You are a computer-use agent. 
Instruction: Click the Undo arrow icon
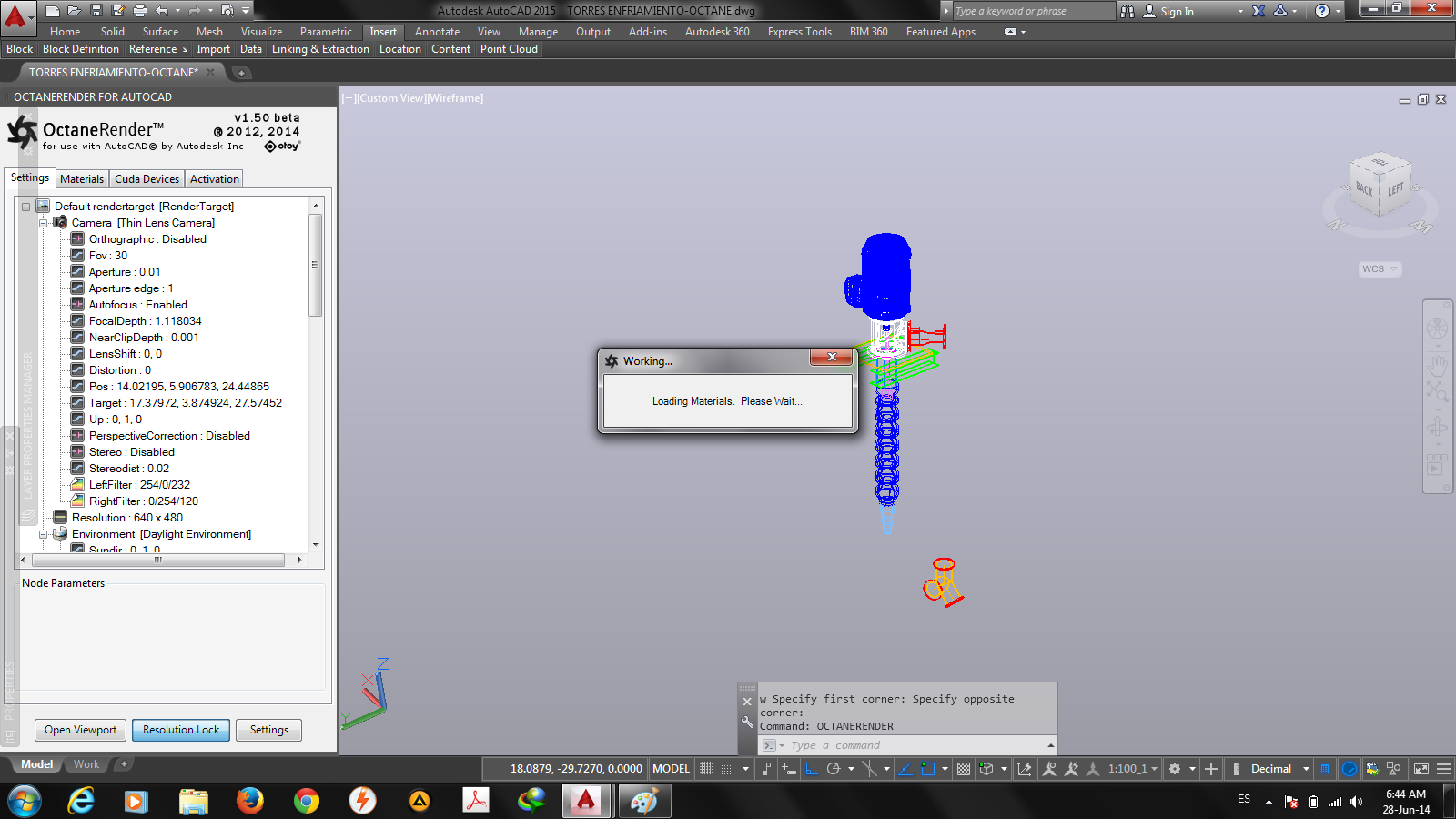pyautogui.click(x=162, y=11)
